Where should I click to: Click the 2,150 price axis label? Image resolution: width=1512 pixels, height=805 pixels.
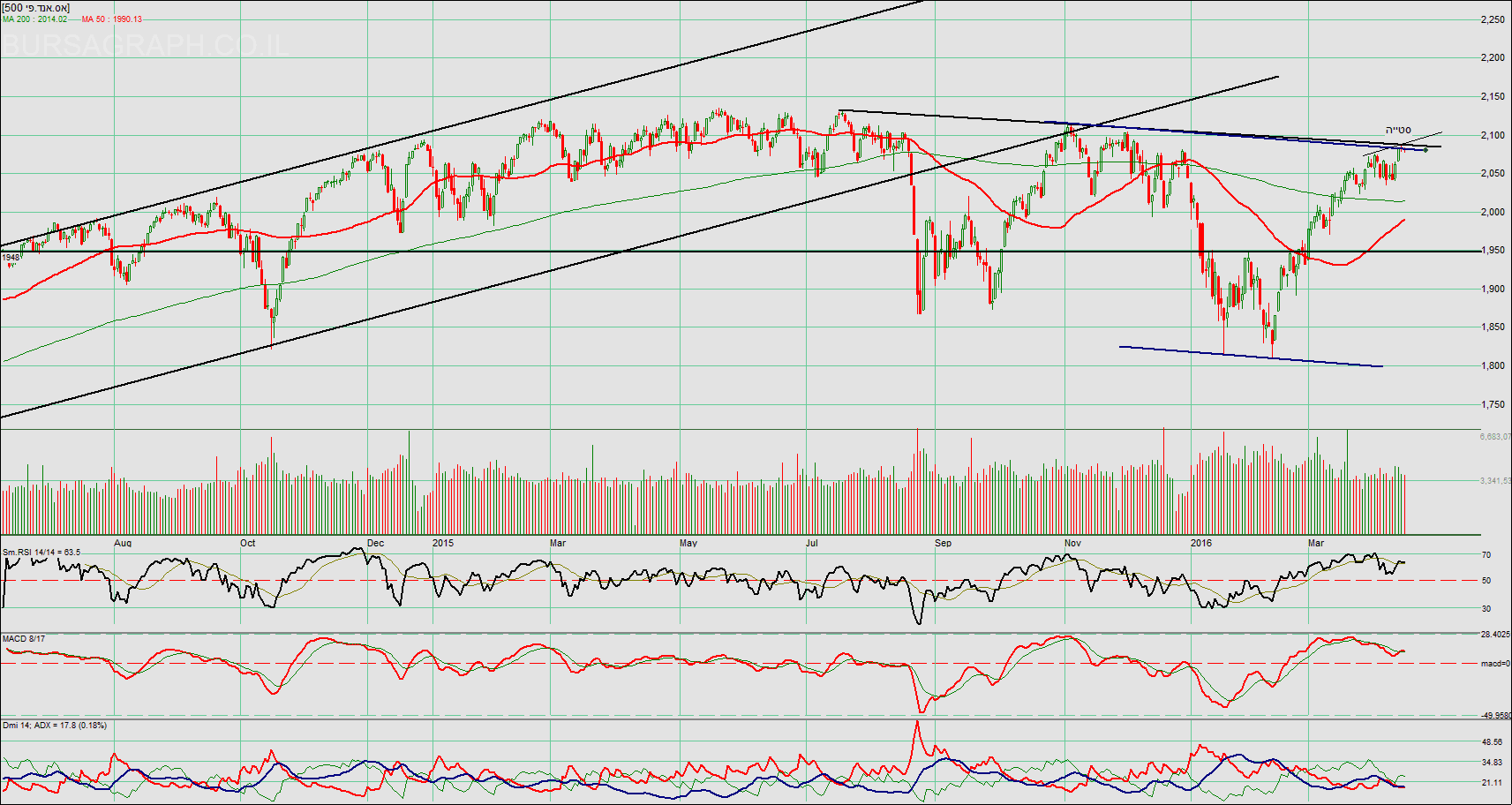tap(1493, 97)
